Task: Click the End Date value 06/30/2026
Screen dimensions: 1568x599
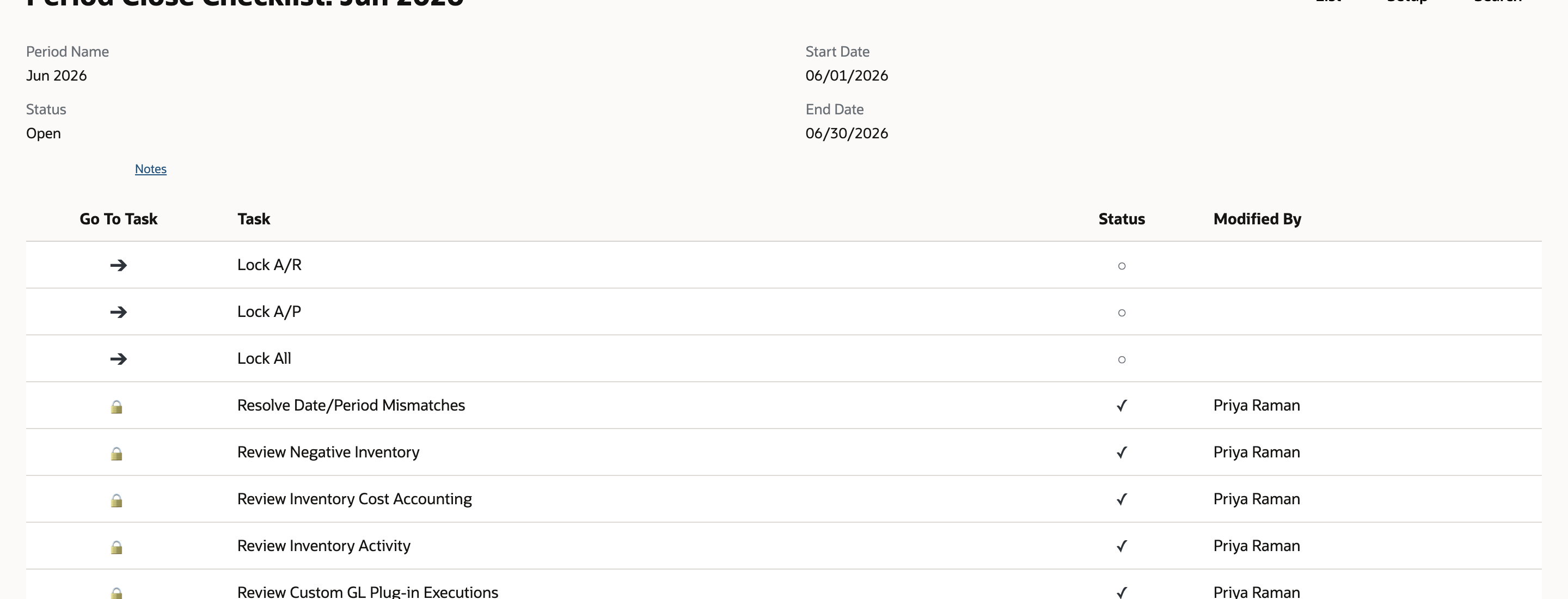Action: click(x=847, y=133)
